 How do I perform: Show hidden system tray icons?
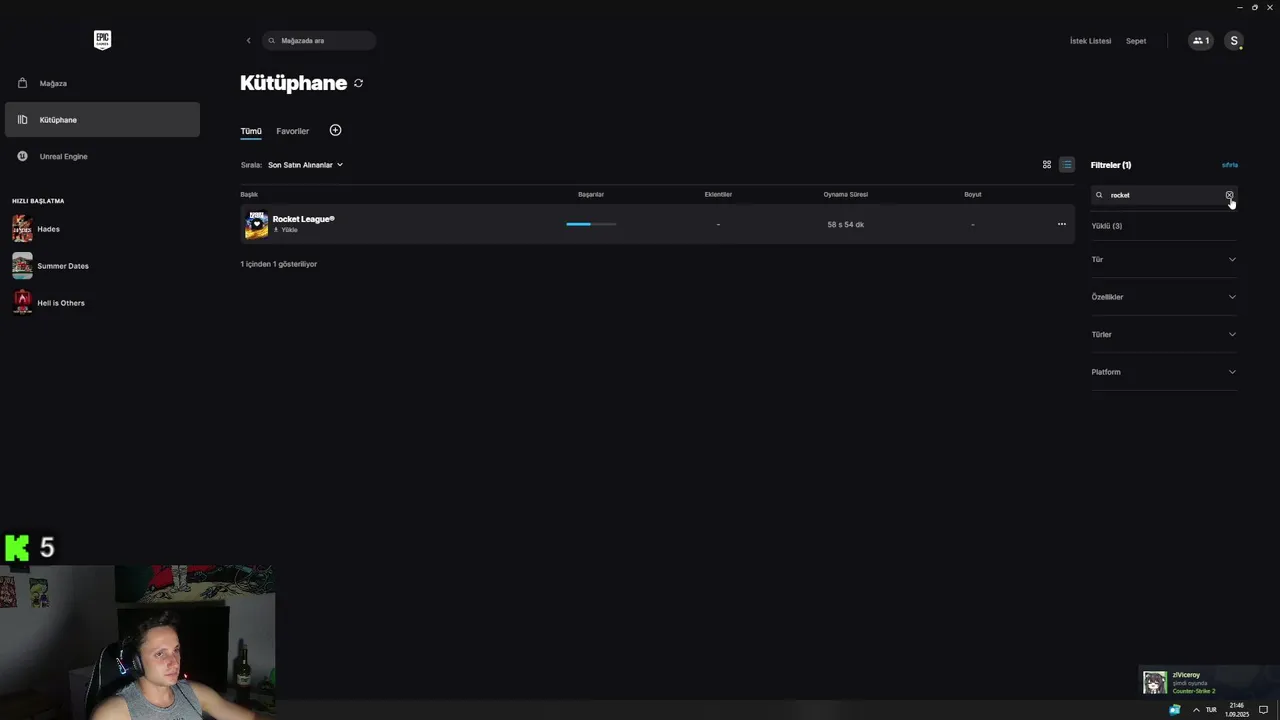[x=1196, y=710]
